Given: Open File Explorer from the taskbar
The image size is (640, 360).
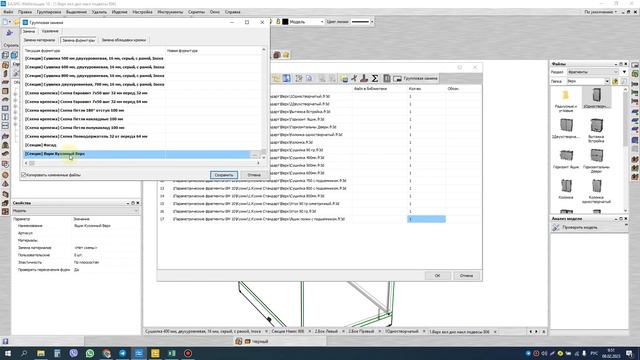Looking at the screenshot, I should 41,353.
